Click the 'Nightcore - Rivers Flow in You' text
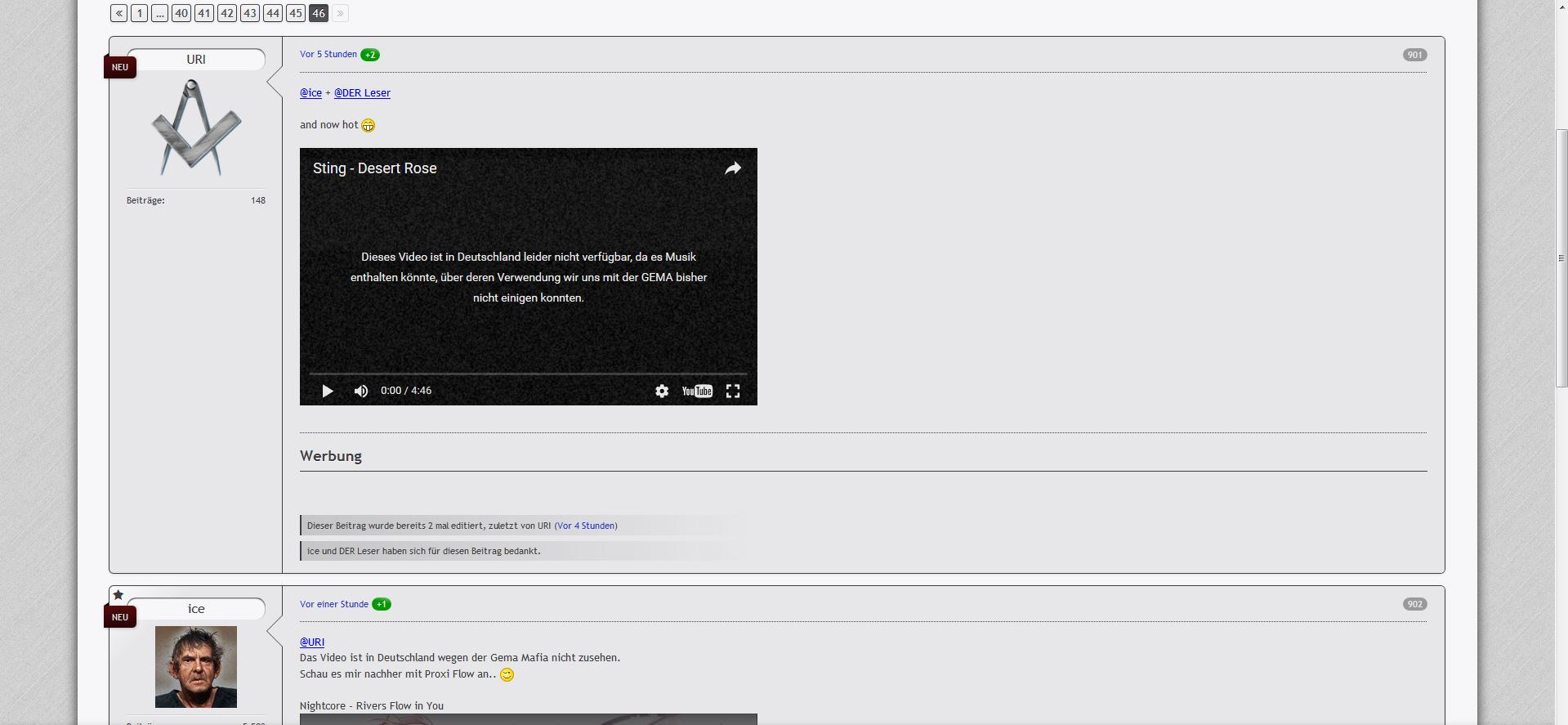The image size is (1568, 725). tap(372, 706)
